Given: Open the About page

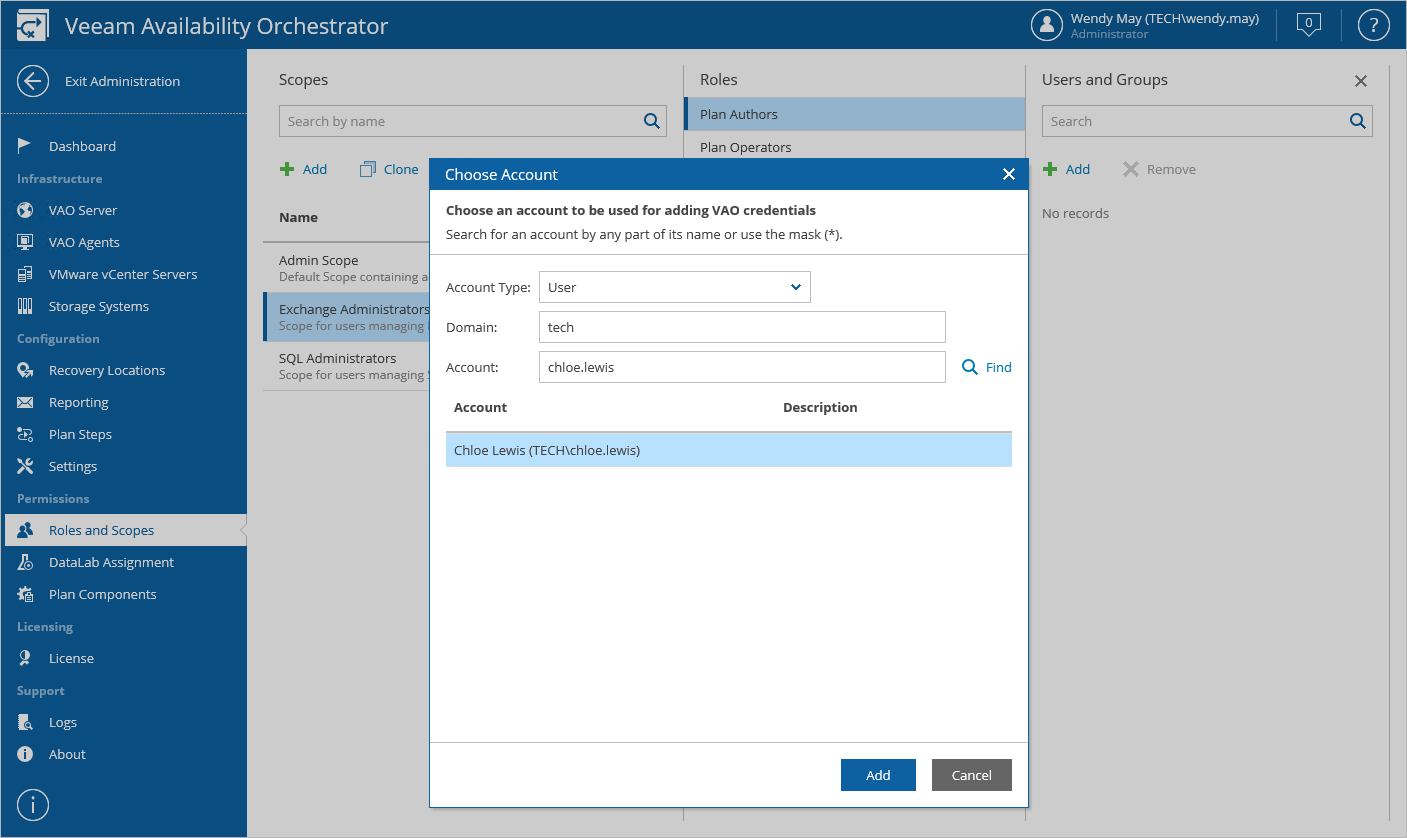Looking at the screenshot, I should (67, 754).
